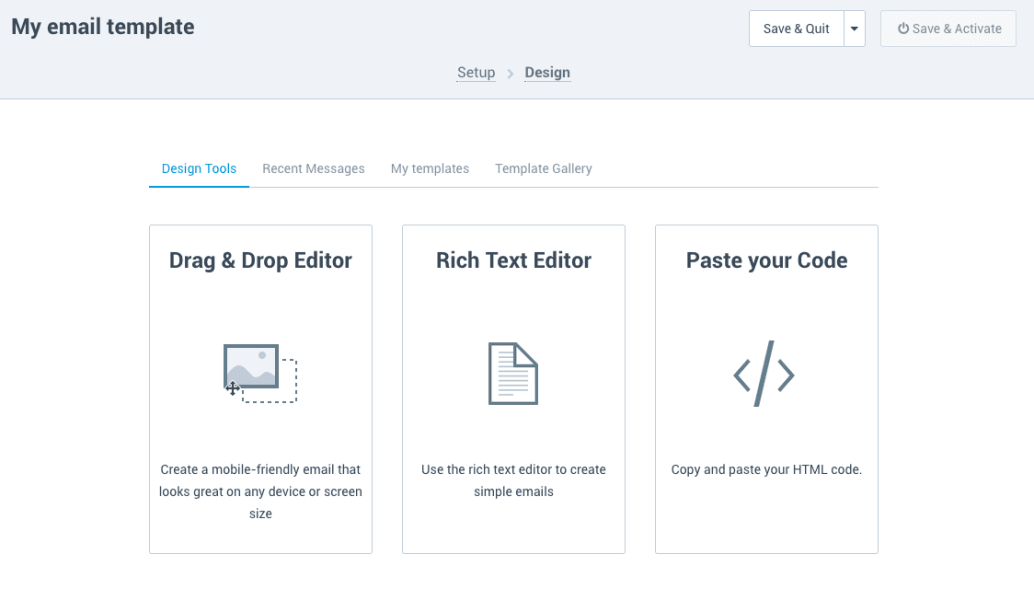Click the drag and drop image icon

260,373
